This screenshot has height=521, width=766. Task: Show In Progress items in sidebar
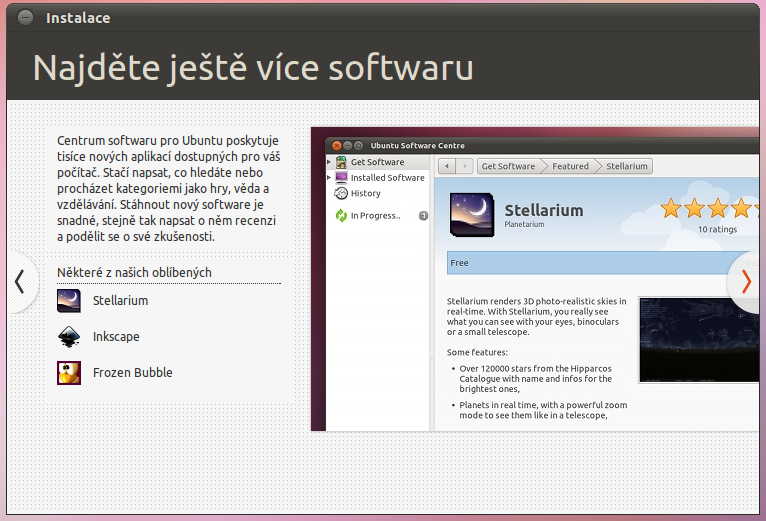click(x=378, y=216)
